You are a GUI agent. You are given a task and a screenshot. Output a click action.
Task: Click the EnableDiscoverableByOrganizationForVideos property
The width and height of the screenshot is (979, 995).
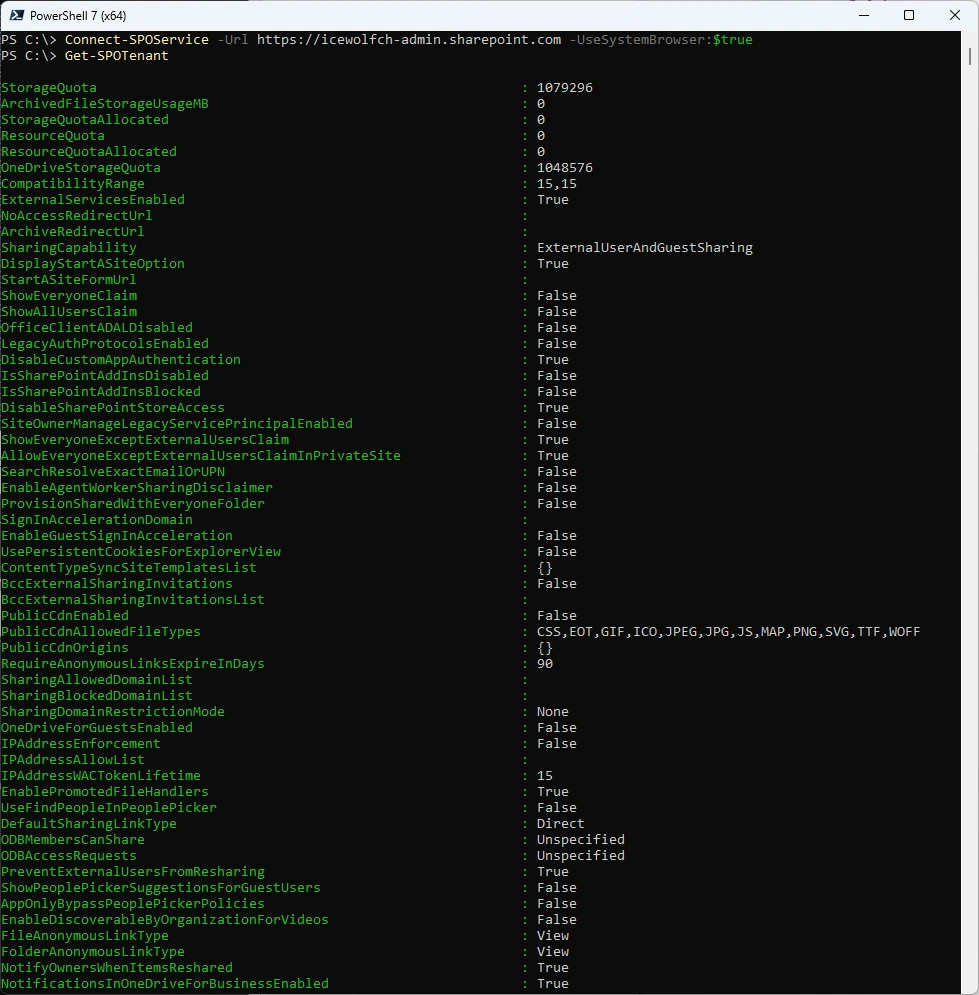pyautogui.click(x=165, y=919)
